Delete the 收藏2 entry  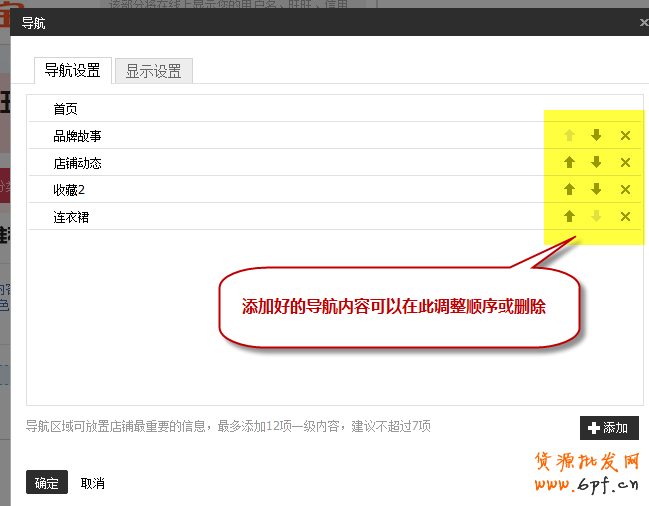[625, 189]
